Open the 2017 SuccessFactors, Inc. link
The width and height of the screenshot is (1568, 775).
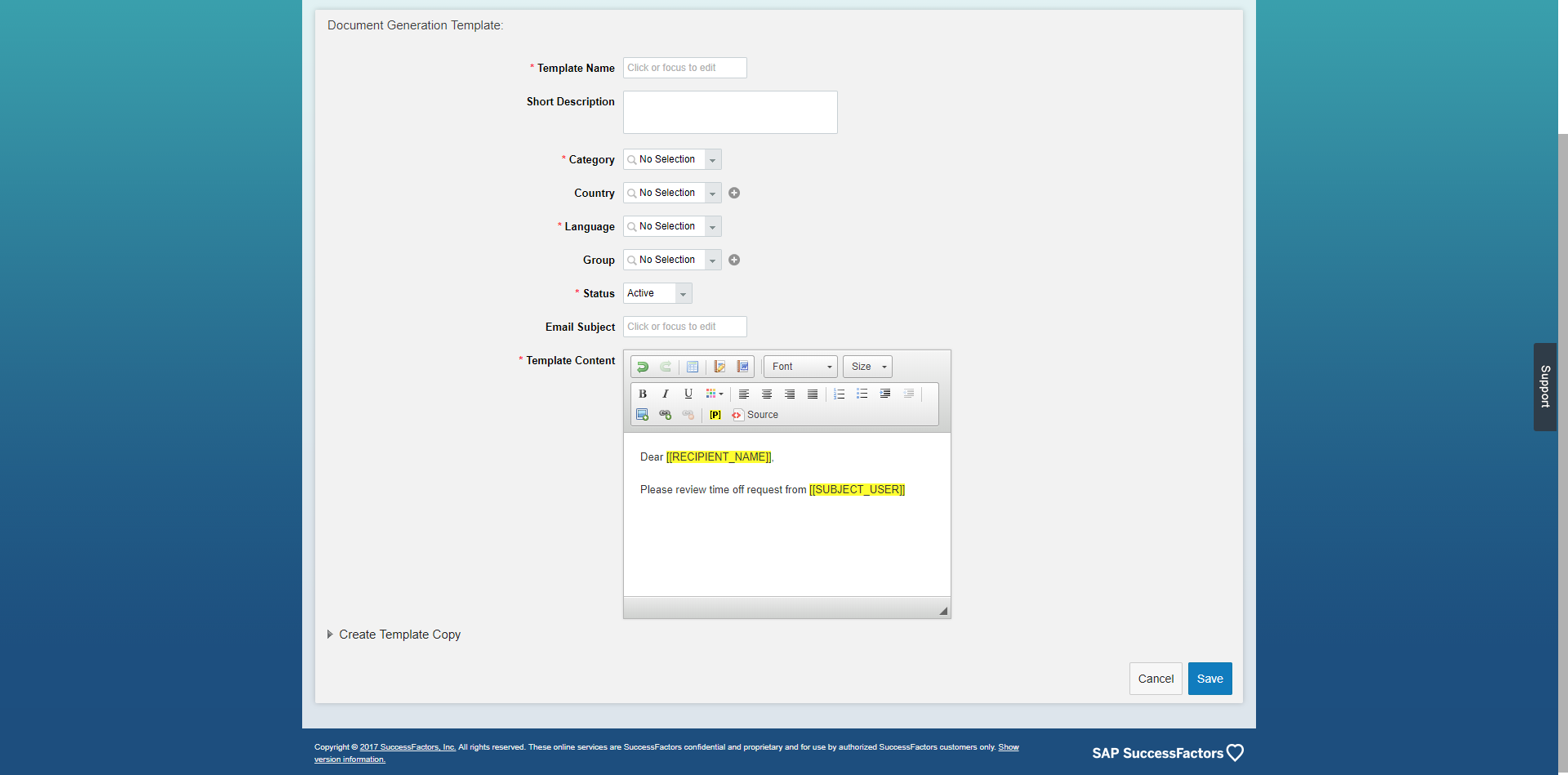point(408,747)
